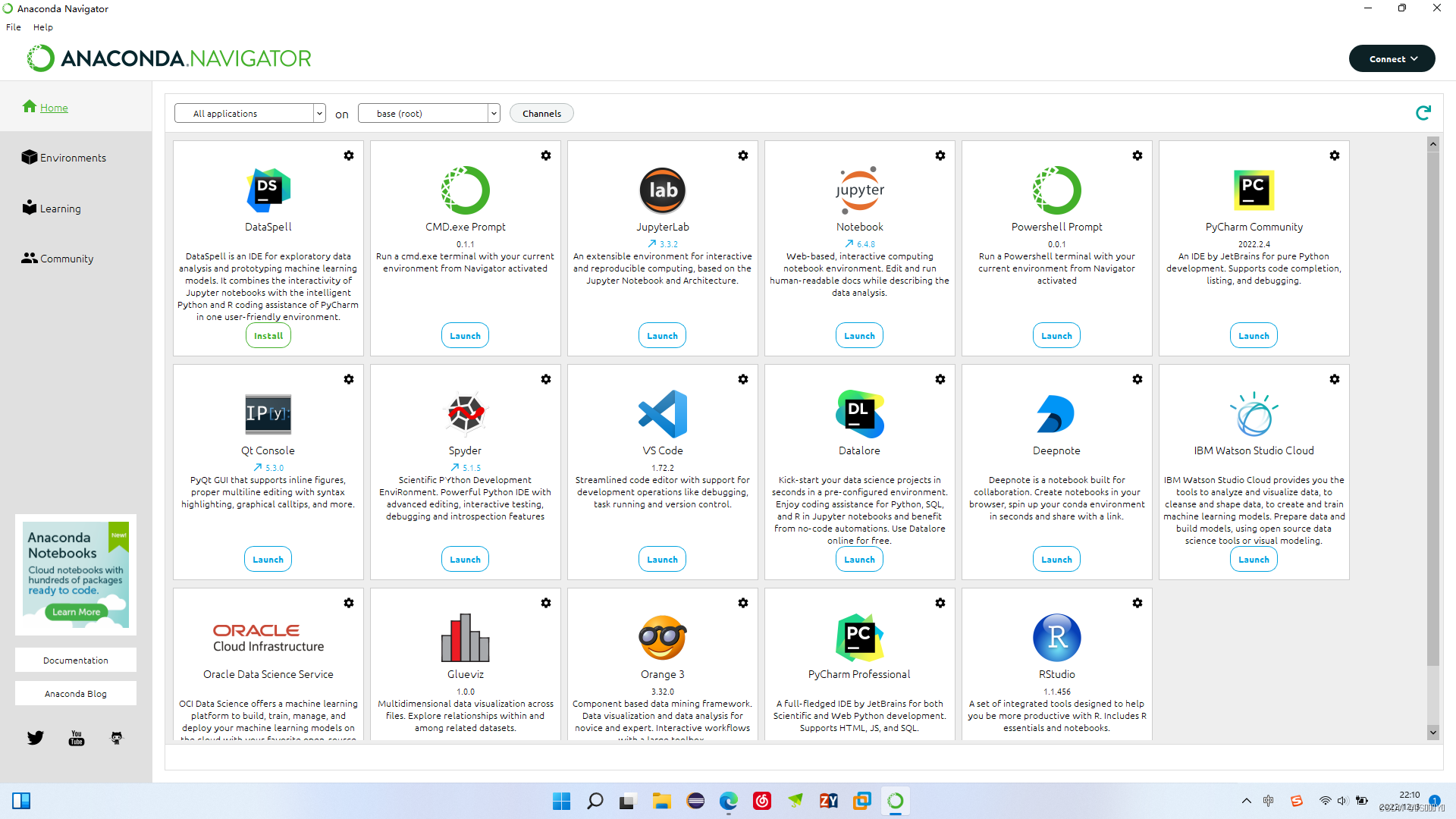The height and width of the screenshot is (819, 1456).
Task: Click the scroll down arrow of applications list
Action: (x=1432, y=732)
